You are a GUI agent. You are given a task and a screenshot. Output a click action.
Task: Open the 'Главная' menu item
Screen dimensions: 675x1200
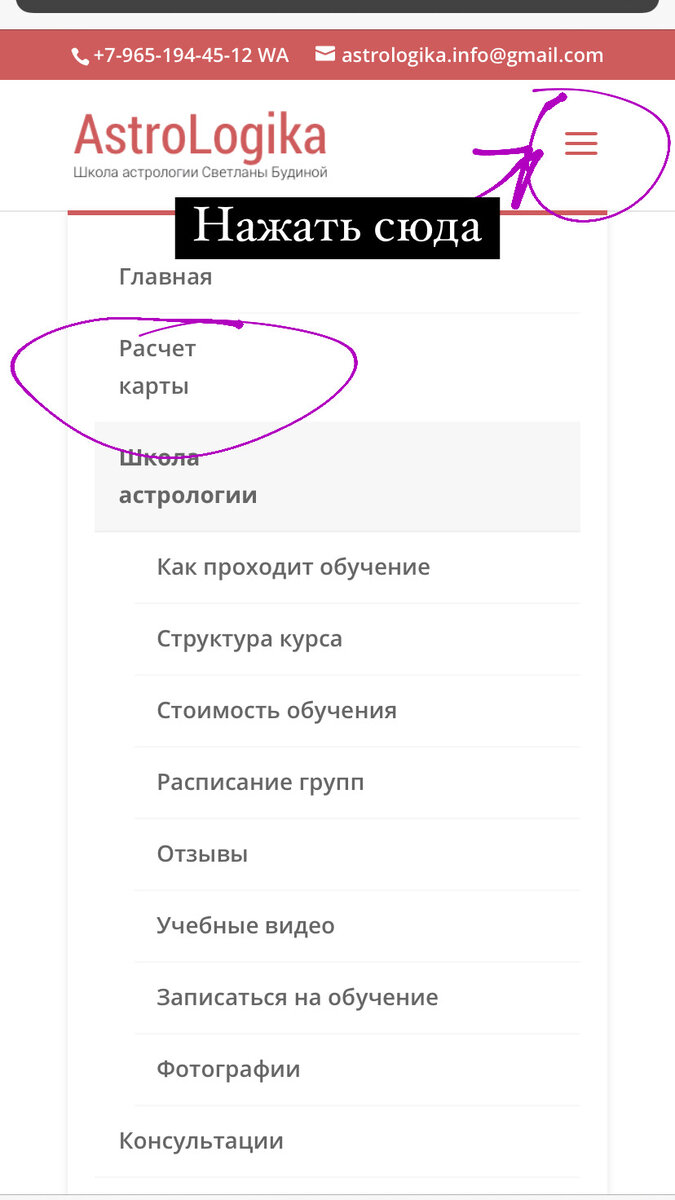(x=166, y=276)
